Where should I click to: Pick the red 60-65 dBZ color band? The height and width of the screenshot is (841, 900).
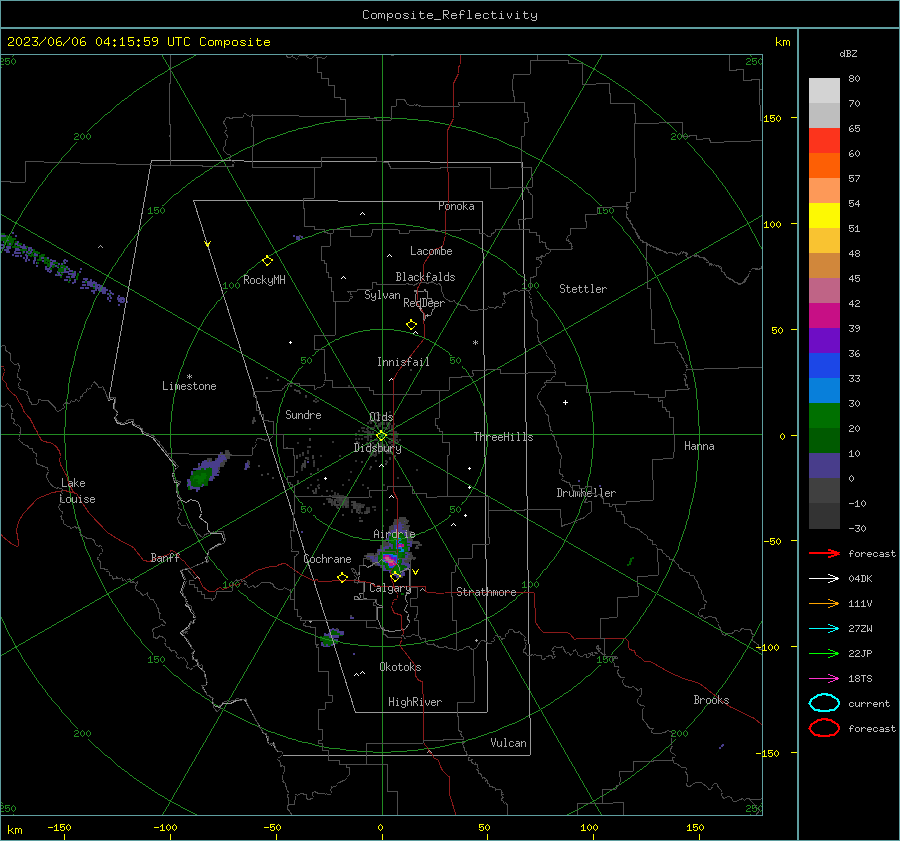(824, 141)
